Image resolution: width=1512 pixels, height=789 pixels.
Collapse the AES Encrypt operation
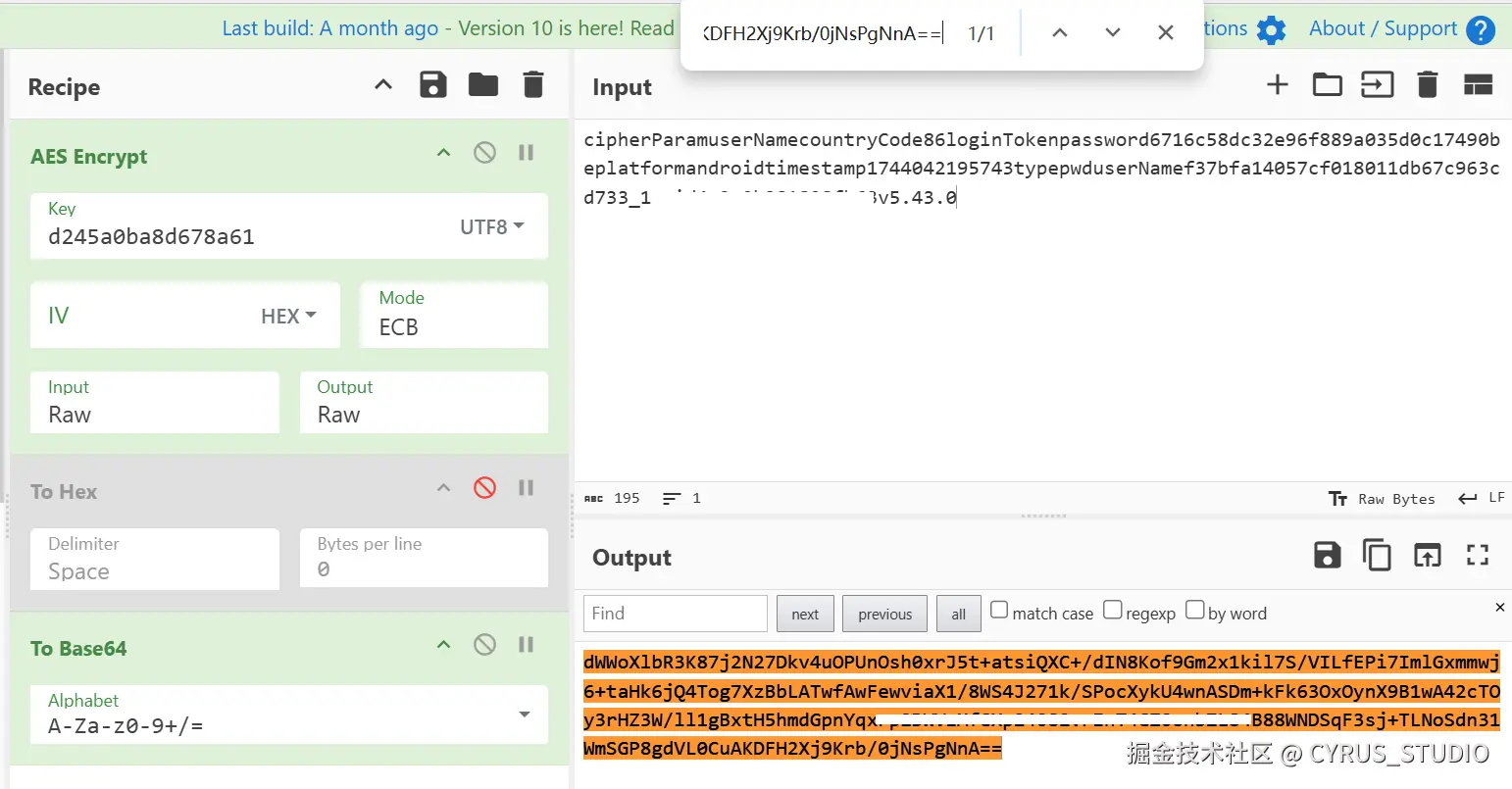pos(443,153)
